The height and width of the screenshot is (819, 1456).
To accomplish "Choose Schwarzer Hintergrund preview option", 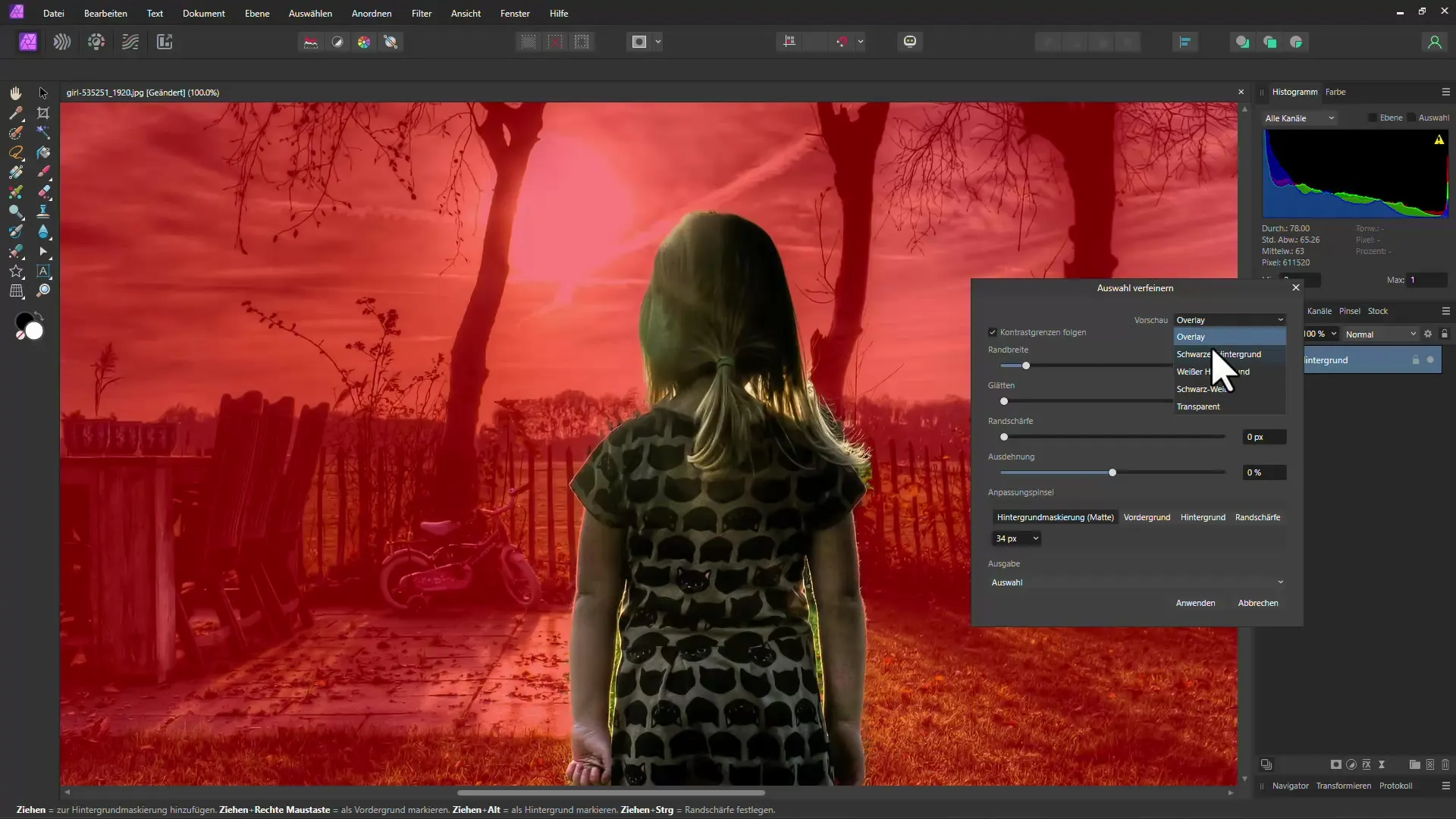I will tap(1229, 354).
